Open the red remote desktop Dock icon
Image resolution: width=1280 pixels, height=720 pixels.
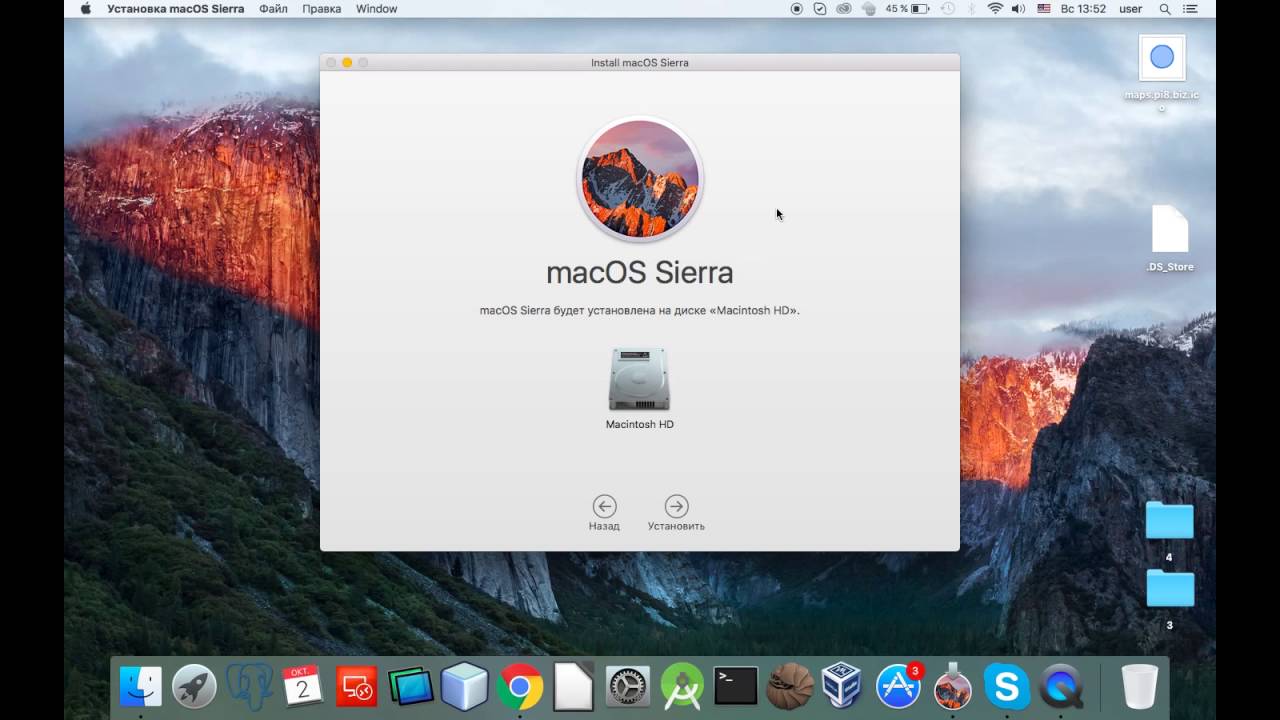357,687
